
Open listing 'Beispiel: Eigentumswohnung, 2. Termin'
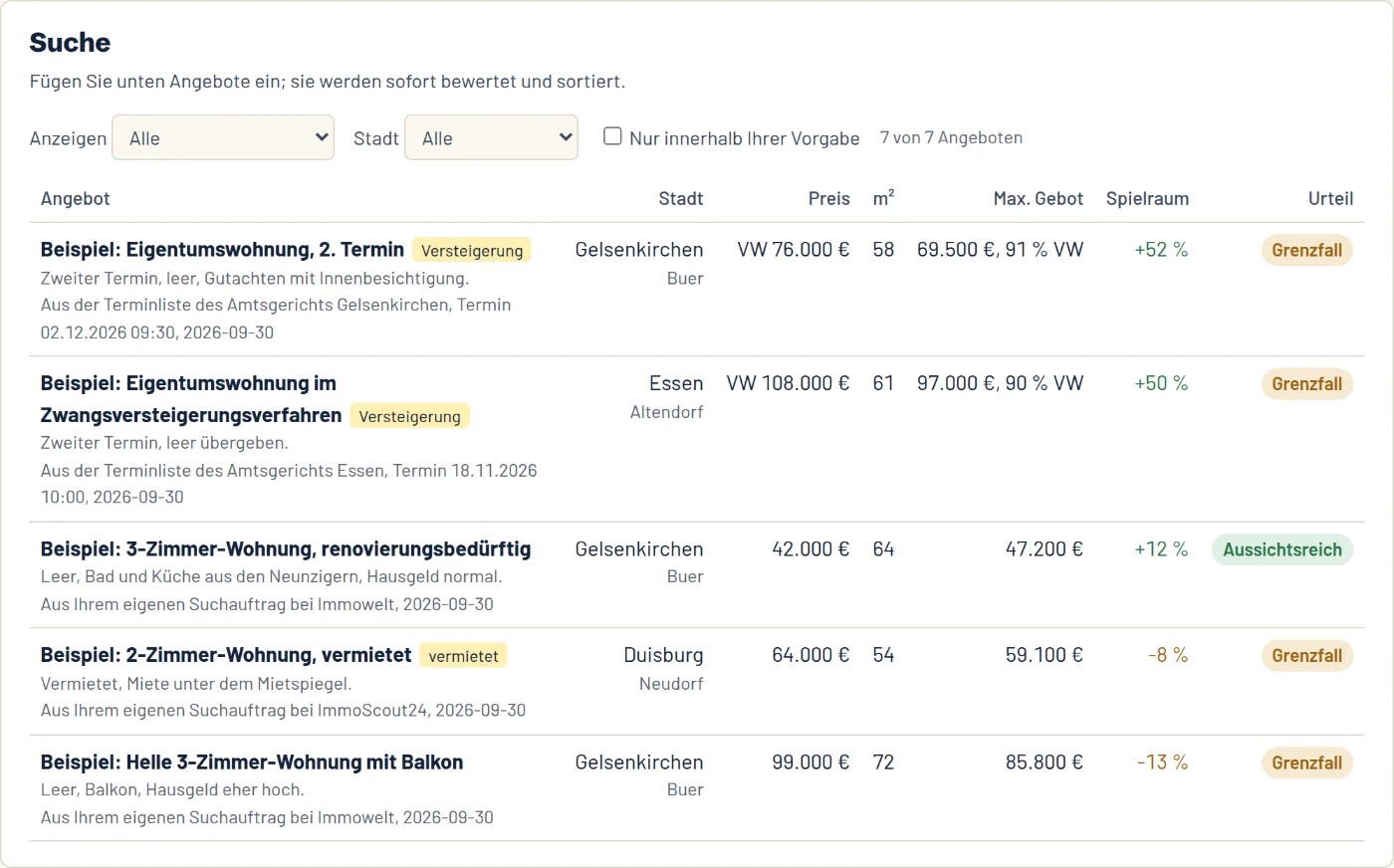point(222,250)
